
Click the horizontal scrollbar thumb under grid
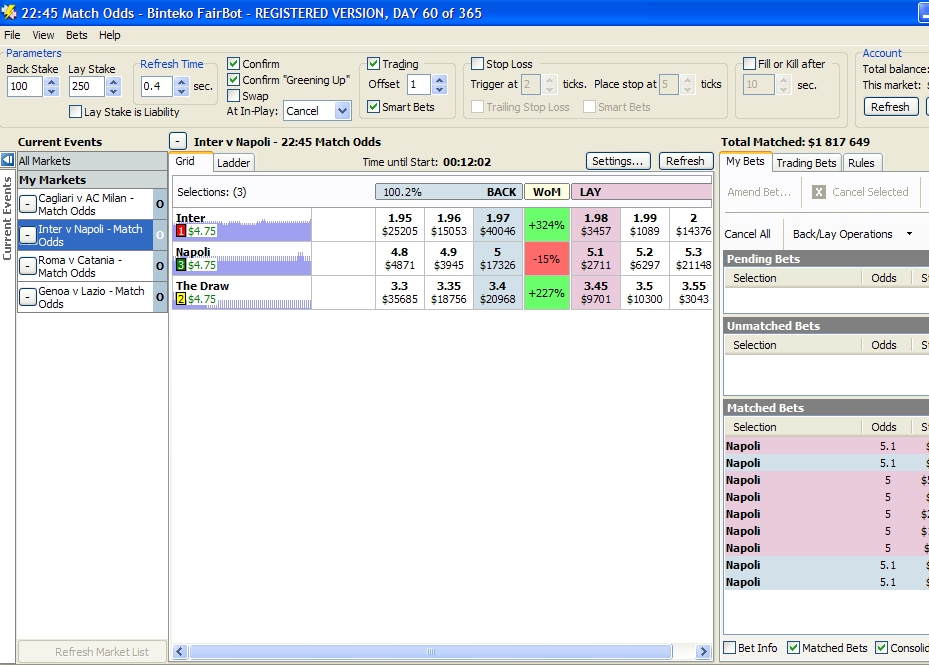431,651
